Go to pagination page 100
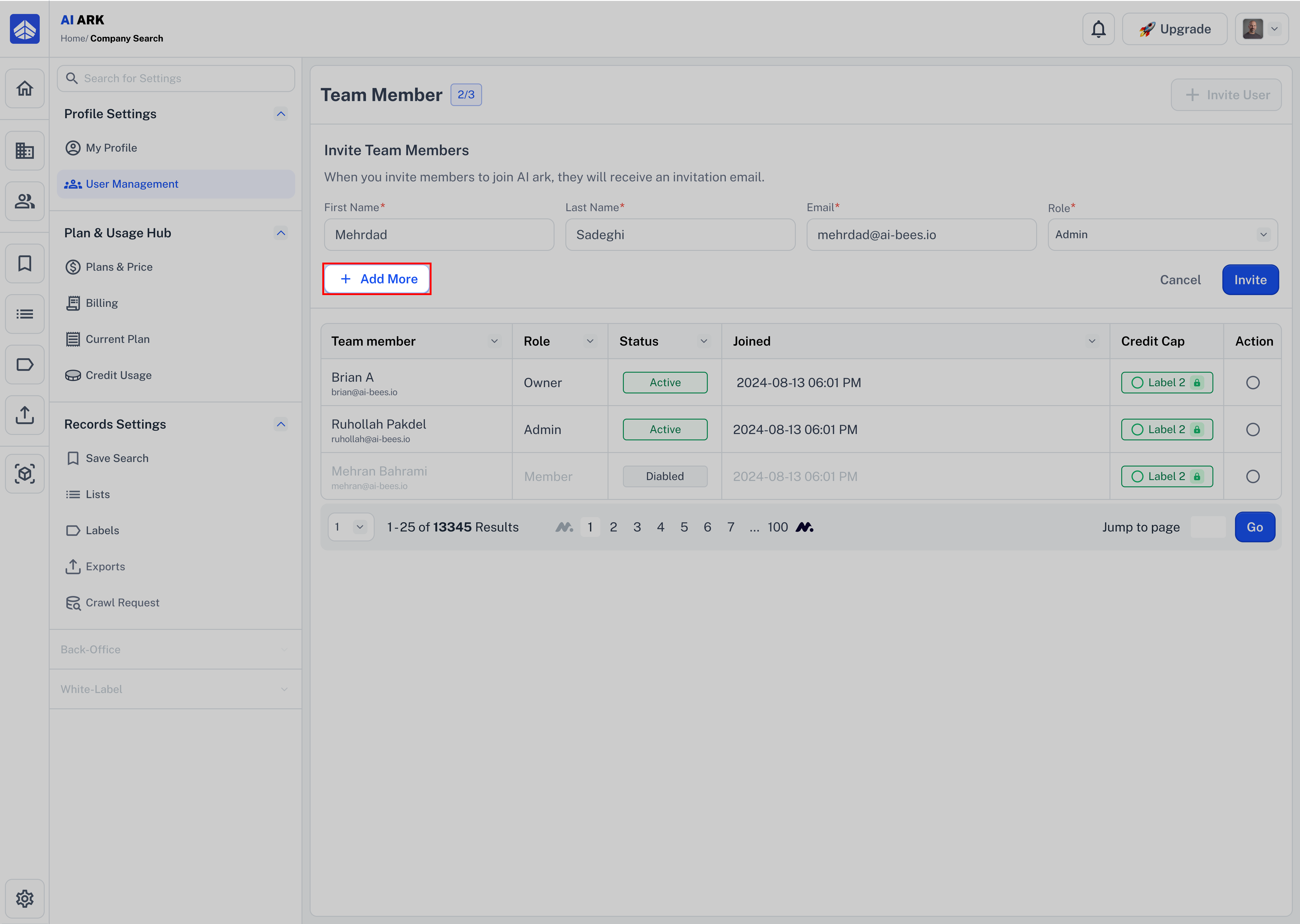This screenshot has width=1300, height=924. tap(778, 527)
